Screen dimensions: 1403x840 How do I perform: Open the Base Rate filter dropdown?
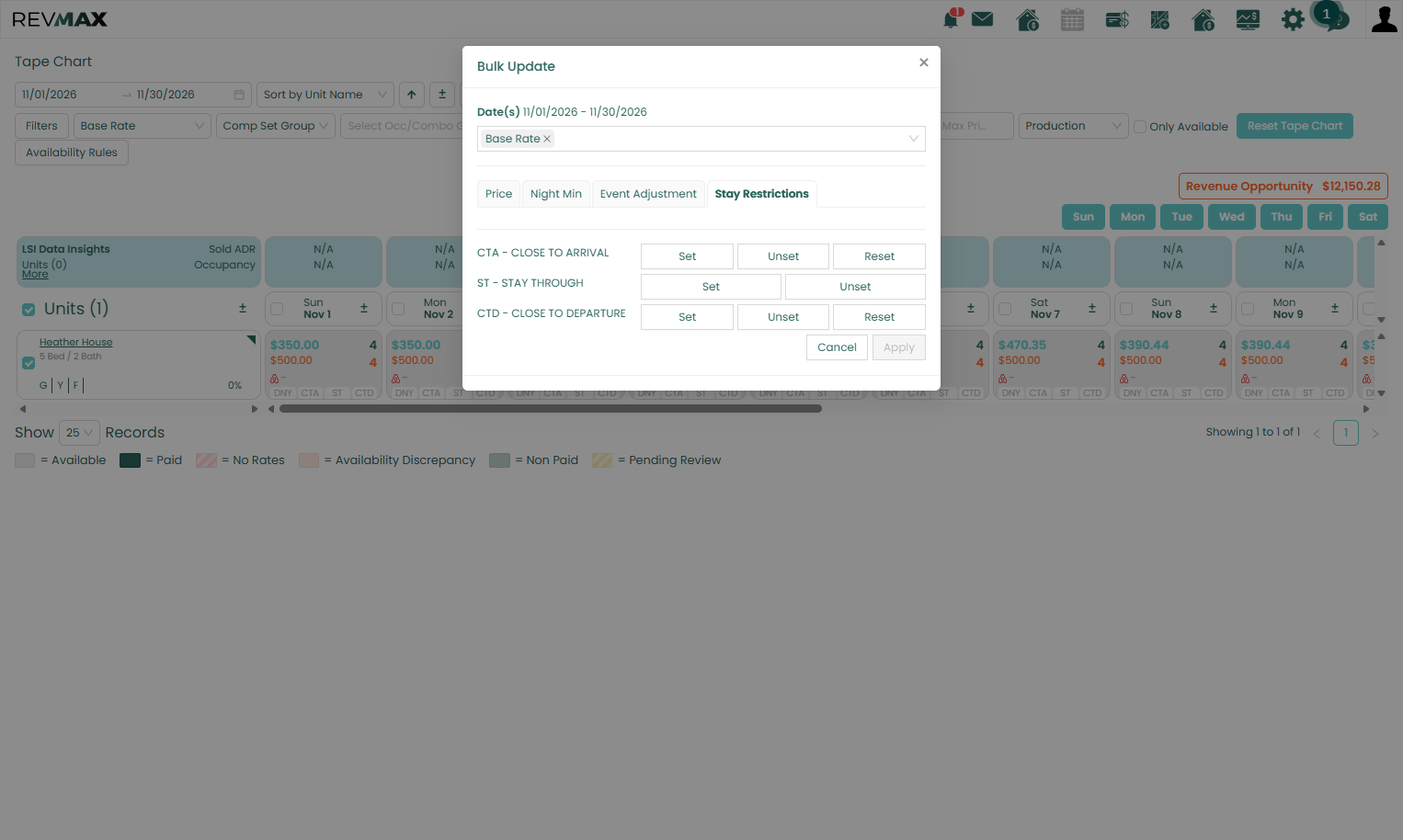143,126
